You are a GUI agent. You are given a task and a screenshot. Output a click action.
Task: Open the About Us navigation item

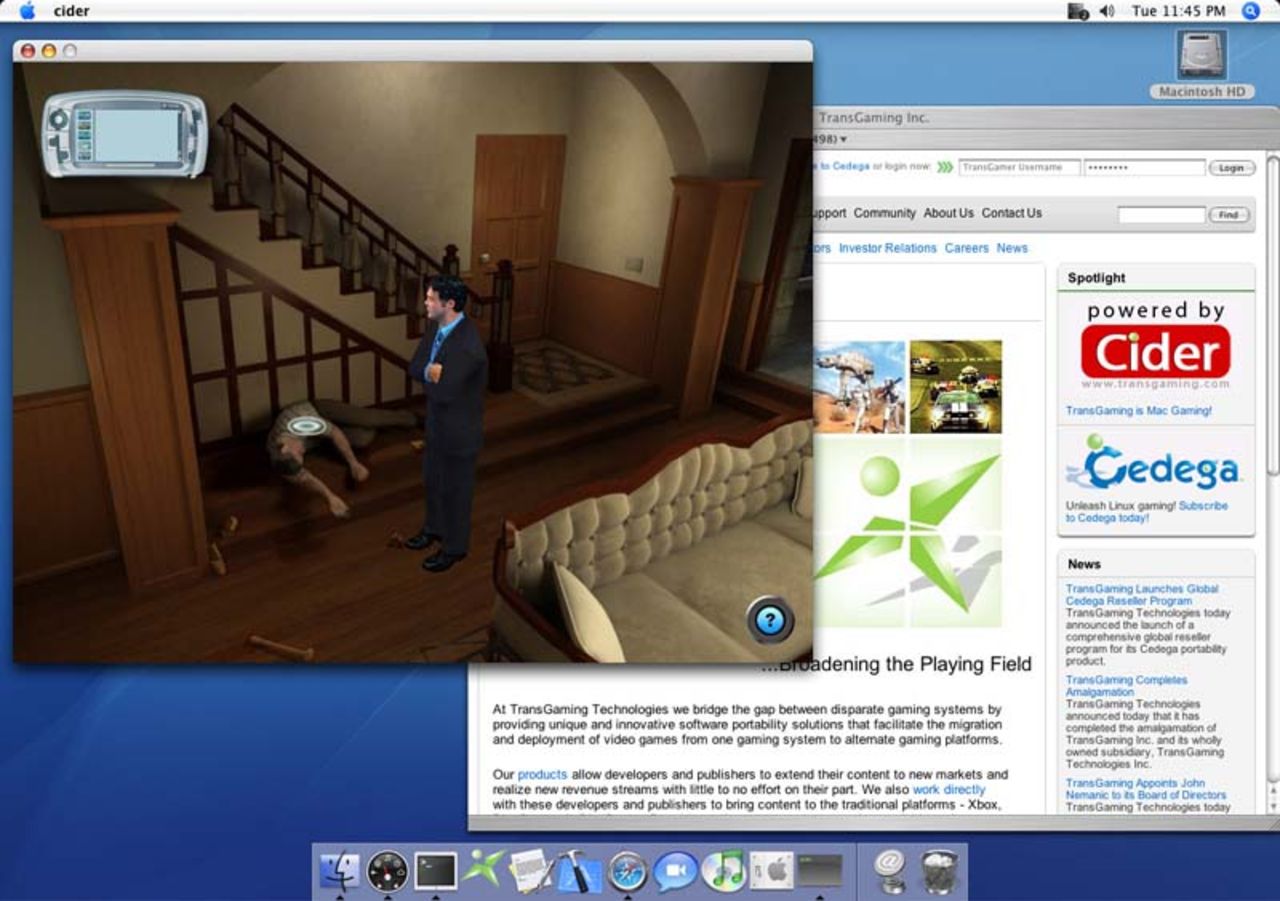[948, 213]
